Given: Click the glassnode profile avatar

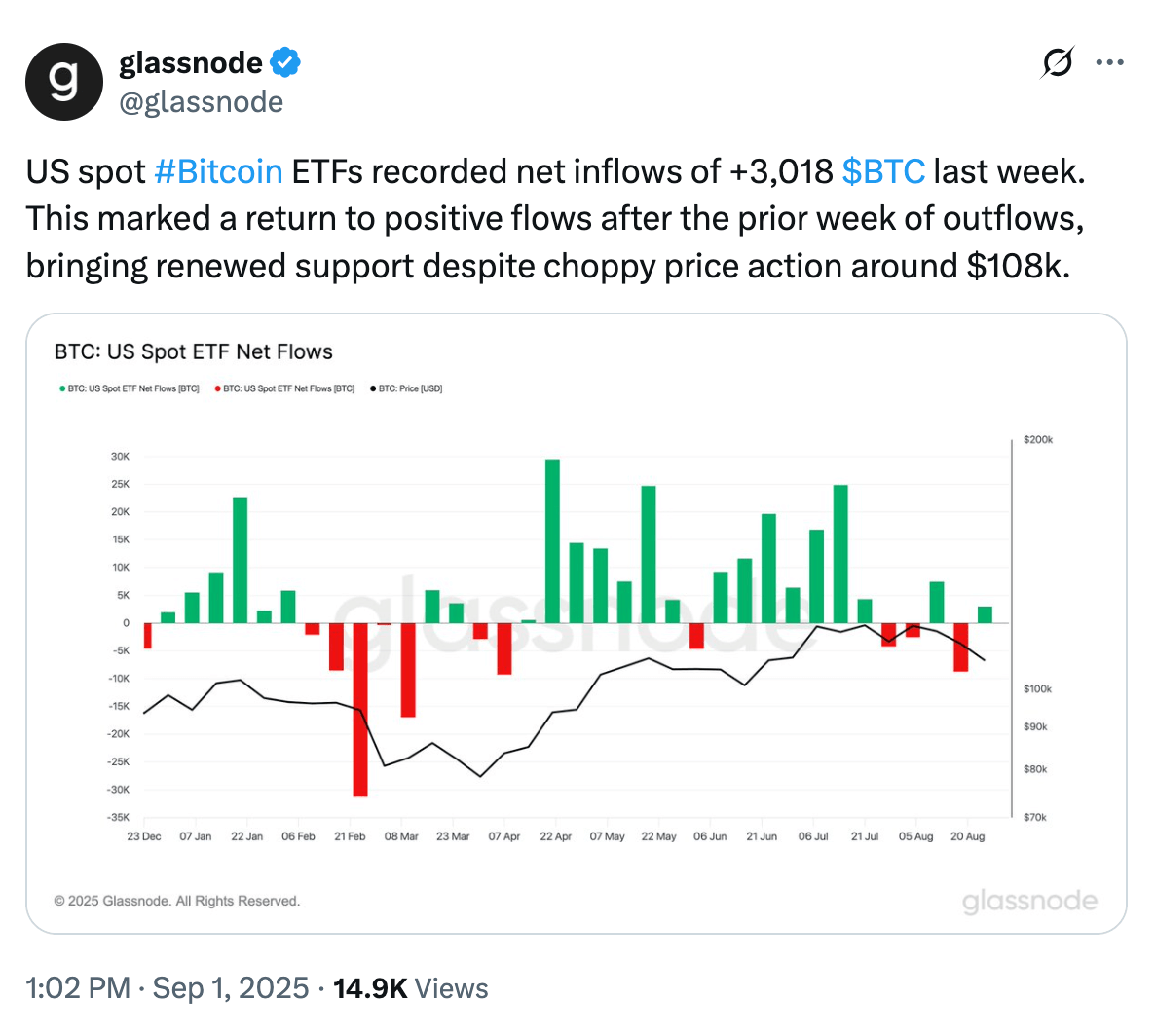Looking at the screenshot, I should tap(64, 82).
